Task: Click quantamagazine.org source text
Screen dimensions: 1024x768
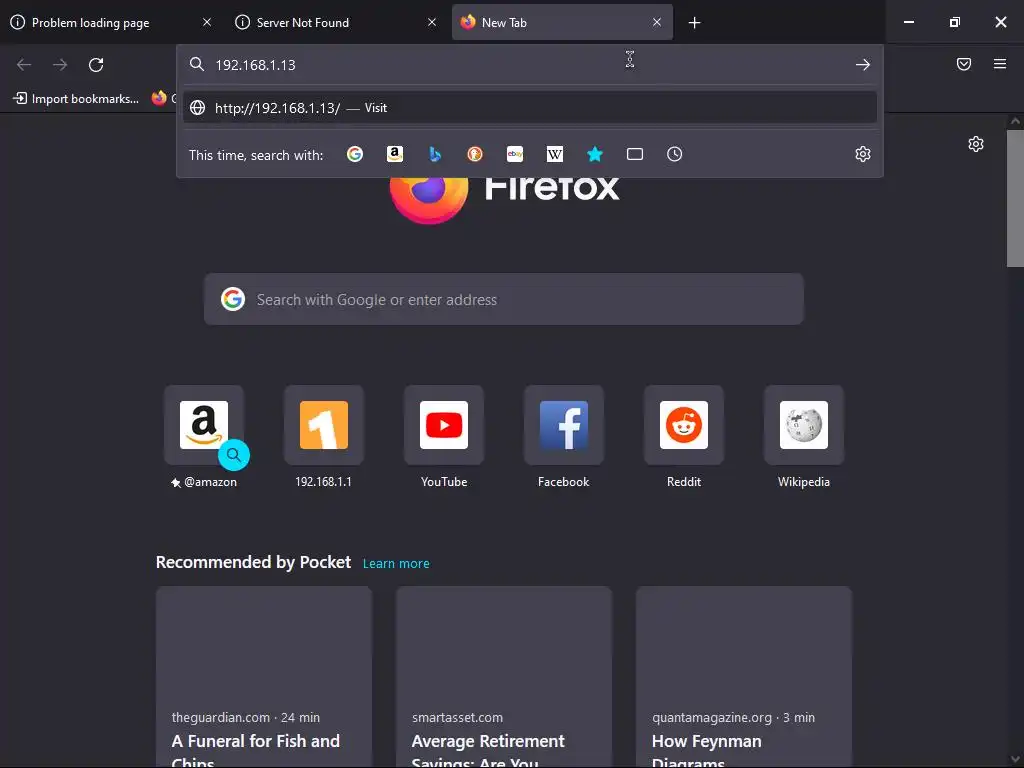Action: [x=712, y=717]
